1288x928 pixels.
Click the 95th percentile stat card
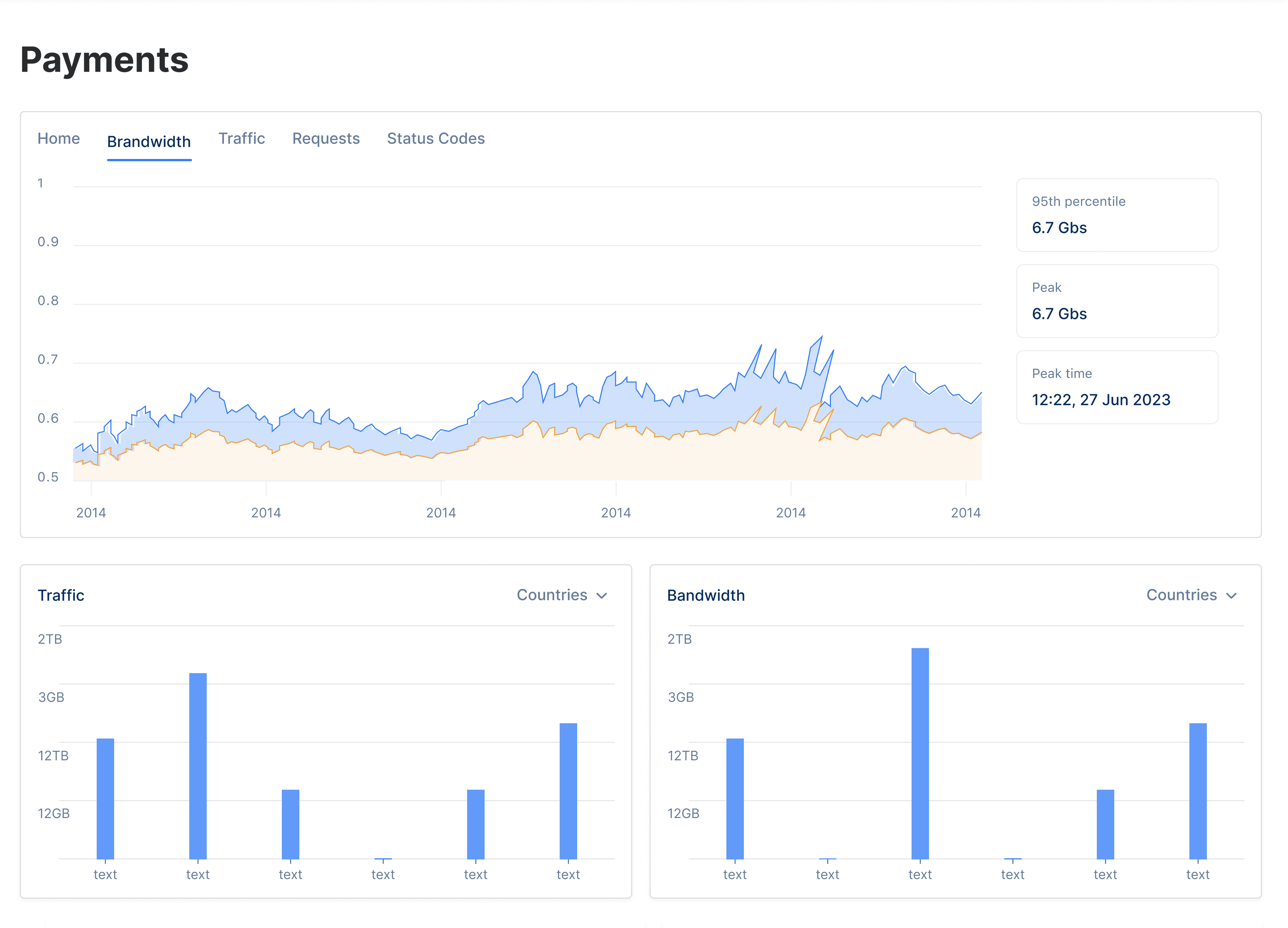[1117, 215]
